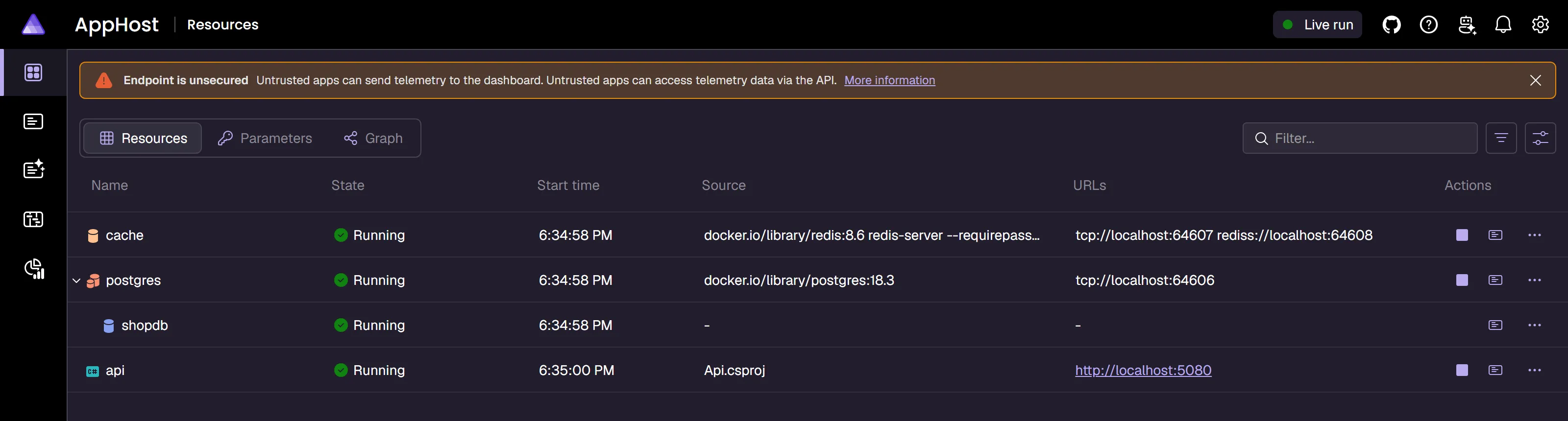The height and width of the screenshot is (421, 1568).
Task: View console logs for shopdb
Action: click(1495, 325)
